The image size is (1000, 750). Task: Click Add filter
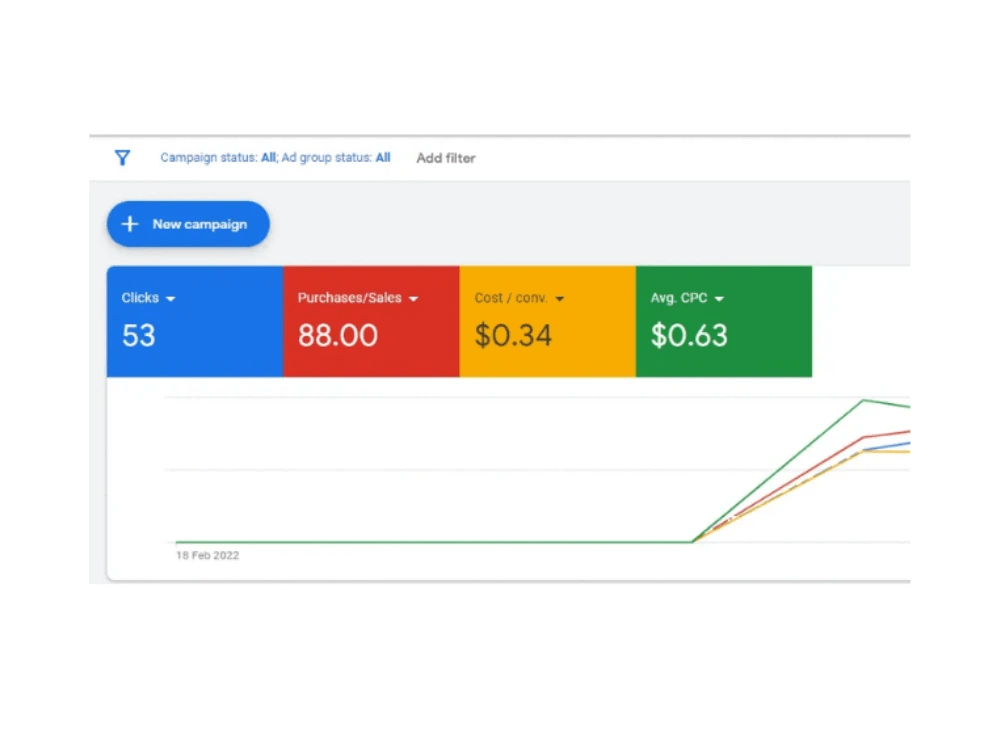(x=446, y=158)
